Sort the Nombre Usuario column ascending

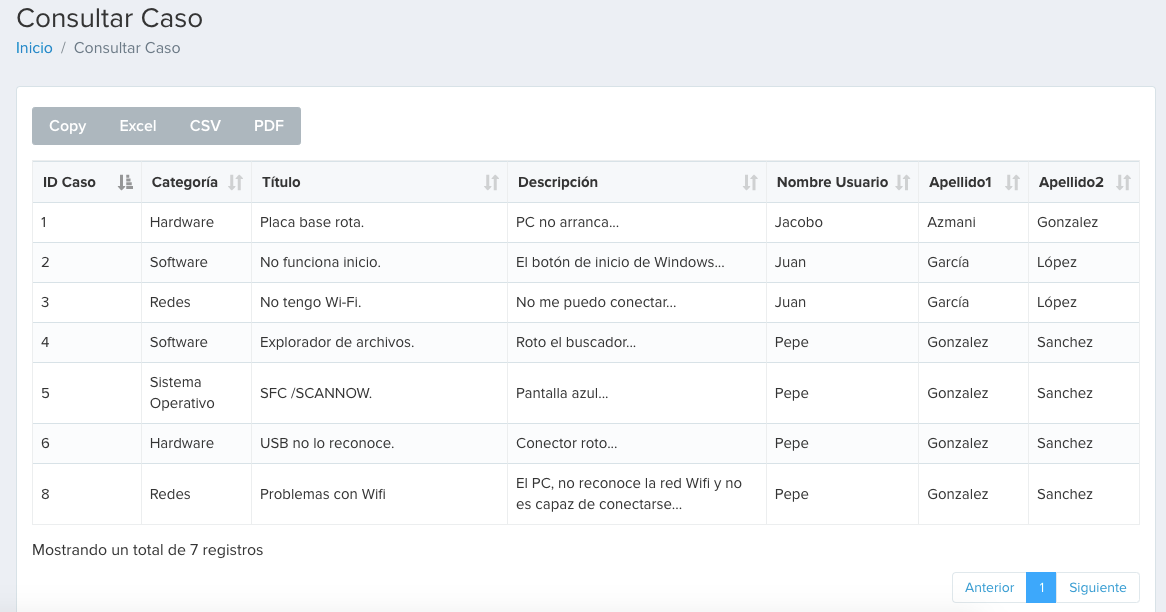[903, 182]
